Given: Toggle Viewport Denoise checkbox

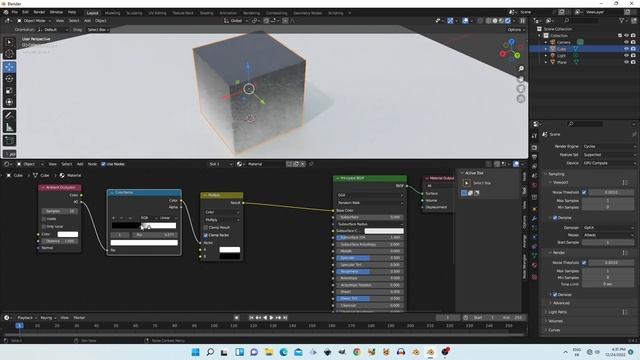Looking at the screenshot, I should (555, 218).
